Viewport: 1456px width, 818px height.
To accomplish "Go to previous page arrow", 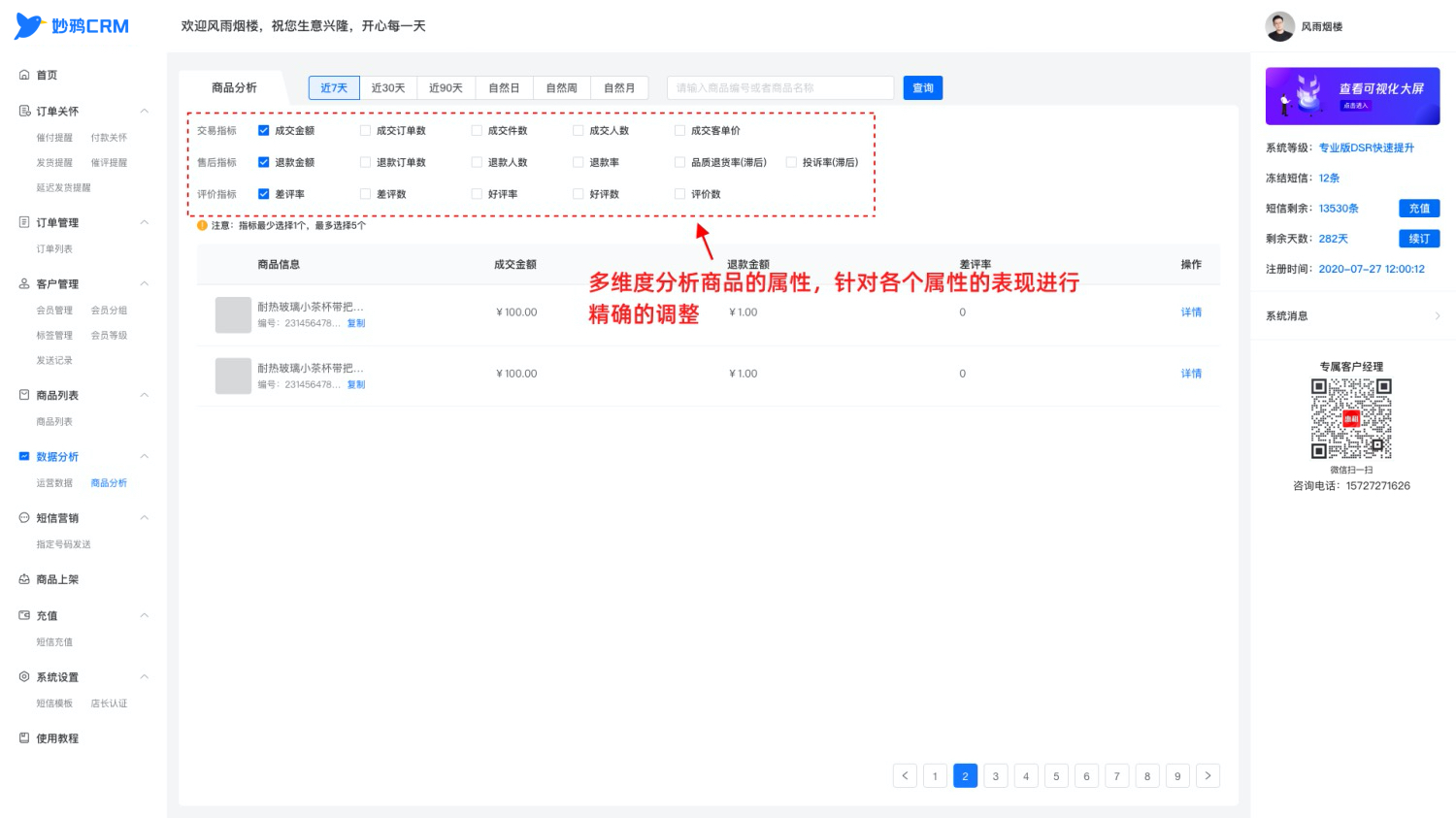I will (x=905, y=775).
